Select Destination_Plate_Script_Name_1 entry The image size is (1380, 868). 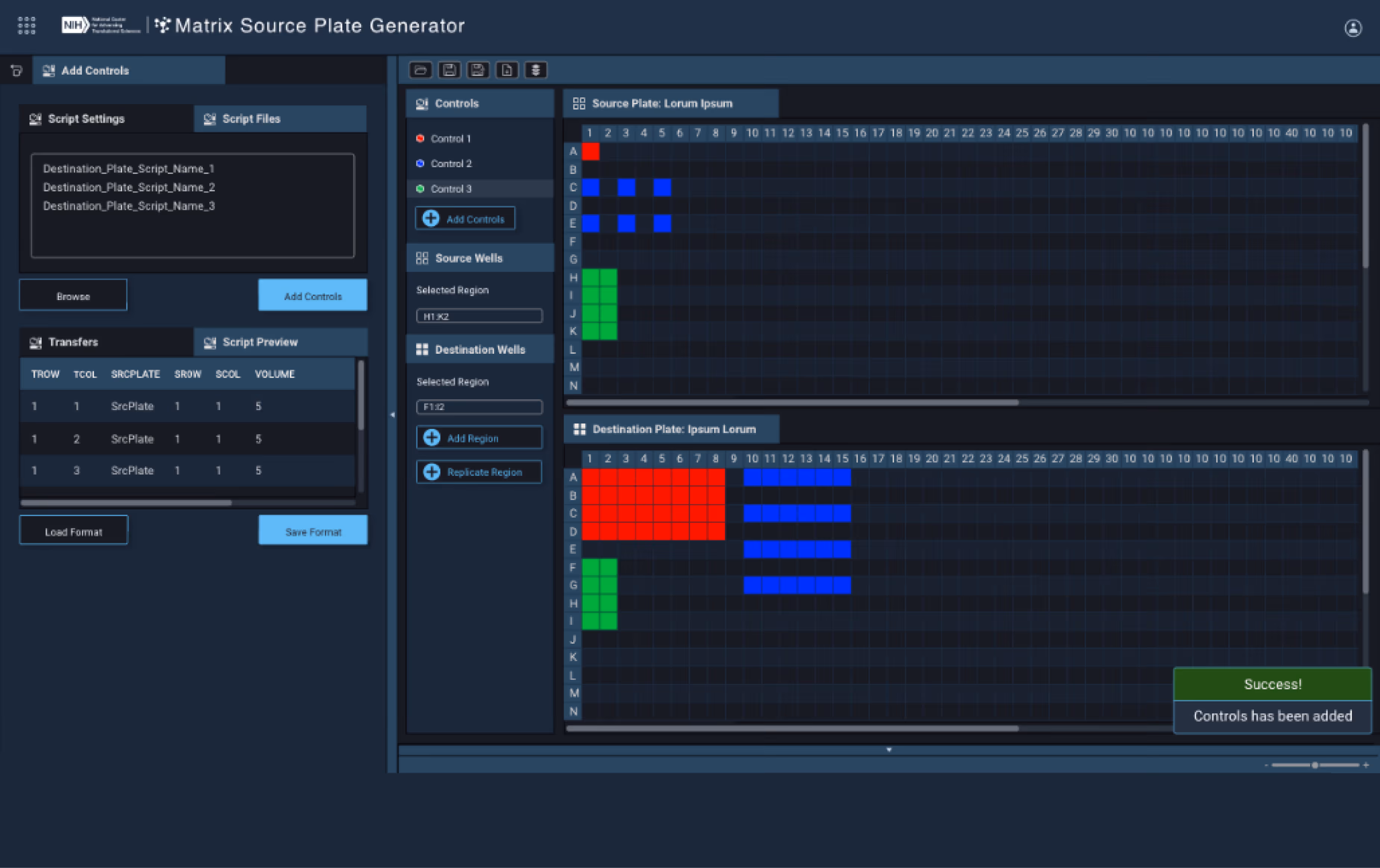pos(128,169)
